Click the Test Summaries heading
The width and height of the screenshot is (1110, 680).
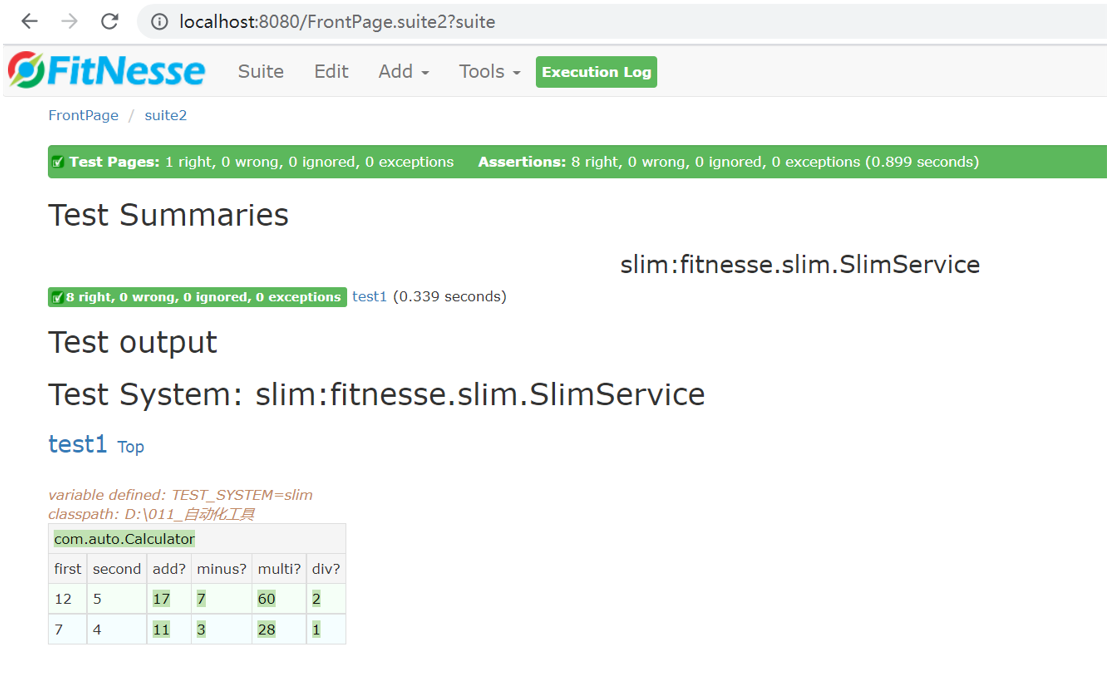(168, 215)
